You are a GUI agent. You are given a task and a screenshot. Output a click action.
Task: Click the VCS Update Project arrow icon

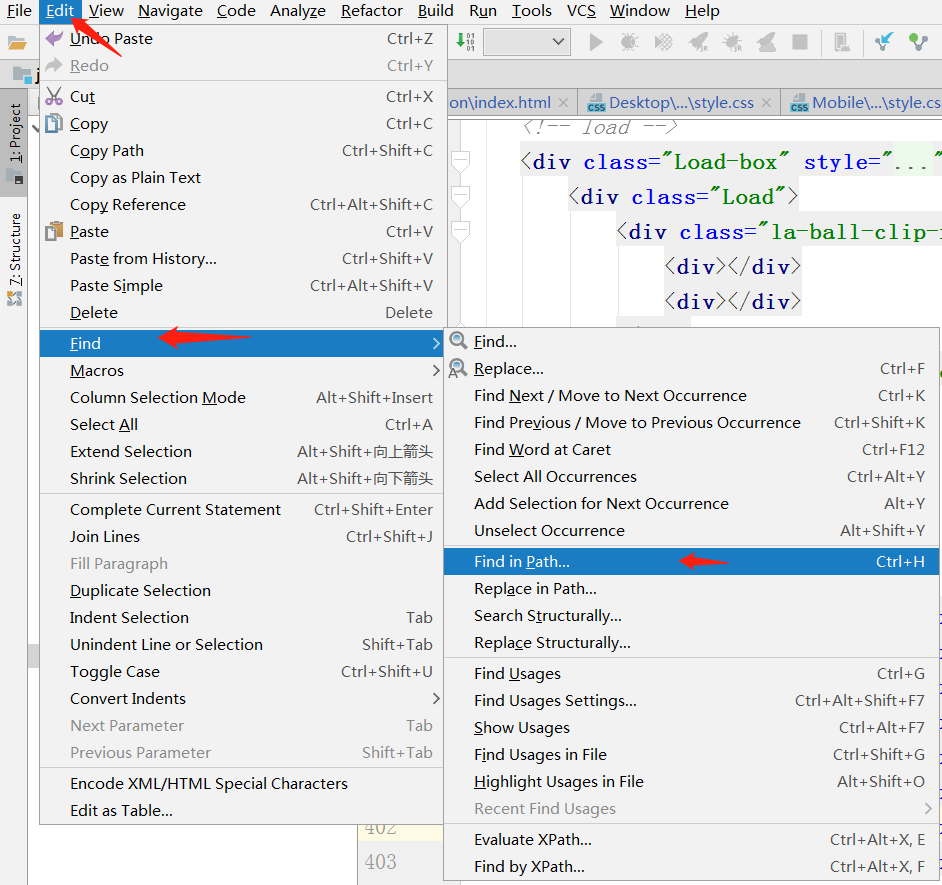click(x=884, y=42)
